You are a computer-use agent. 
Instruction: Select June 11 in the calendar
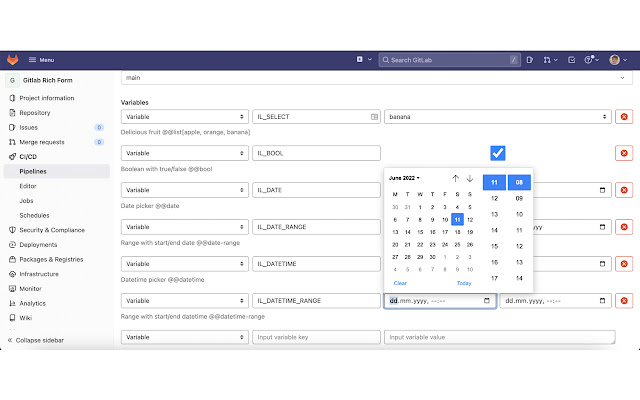coord(457,220)
